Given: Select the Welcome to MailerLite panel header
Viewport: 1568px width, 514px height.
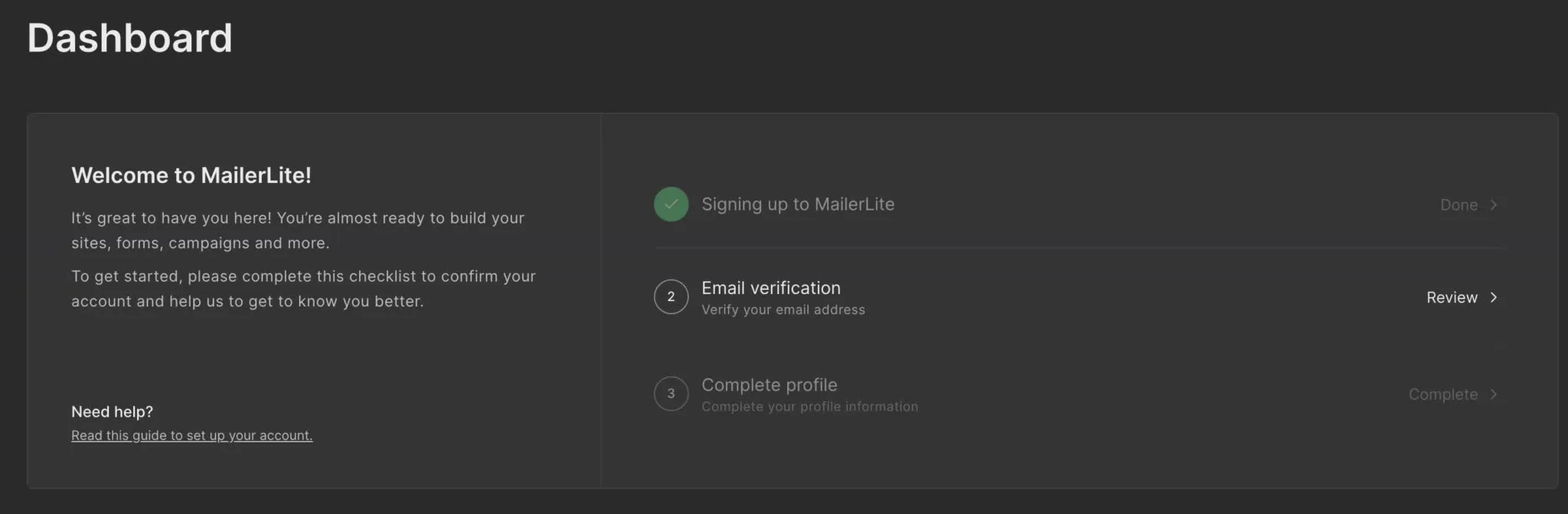Looking at the screenshot, I should 191,175.
